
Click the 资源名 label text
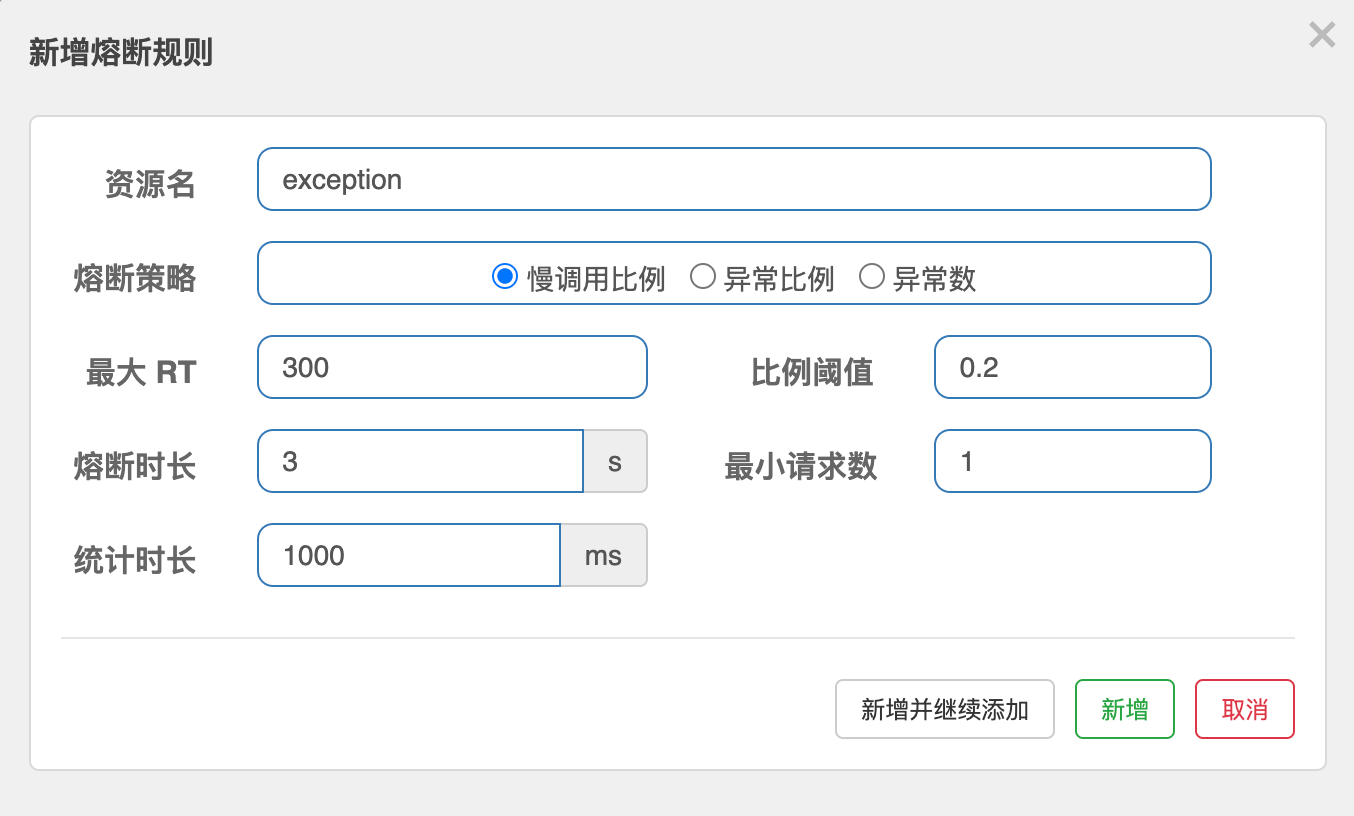point(150,184)
